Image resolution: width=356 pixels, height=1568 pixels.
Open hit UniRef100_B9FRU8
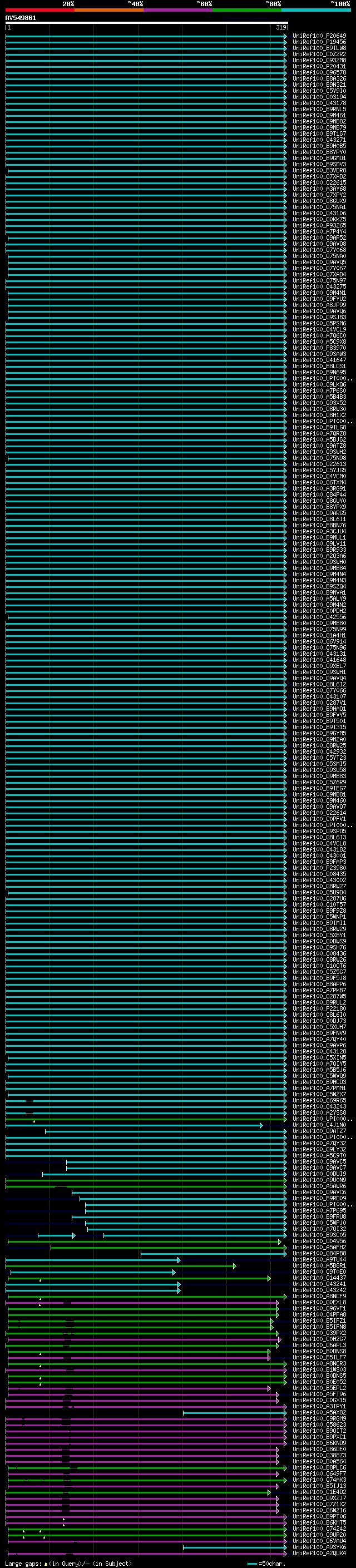319,1216
